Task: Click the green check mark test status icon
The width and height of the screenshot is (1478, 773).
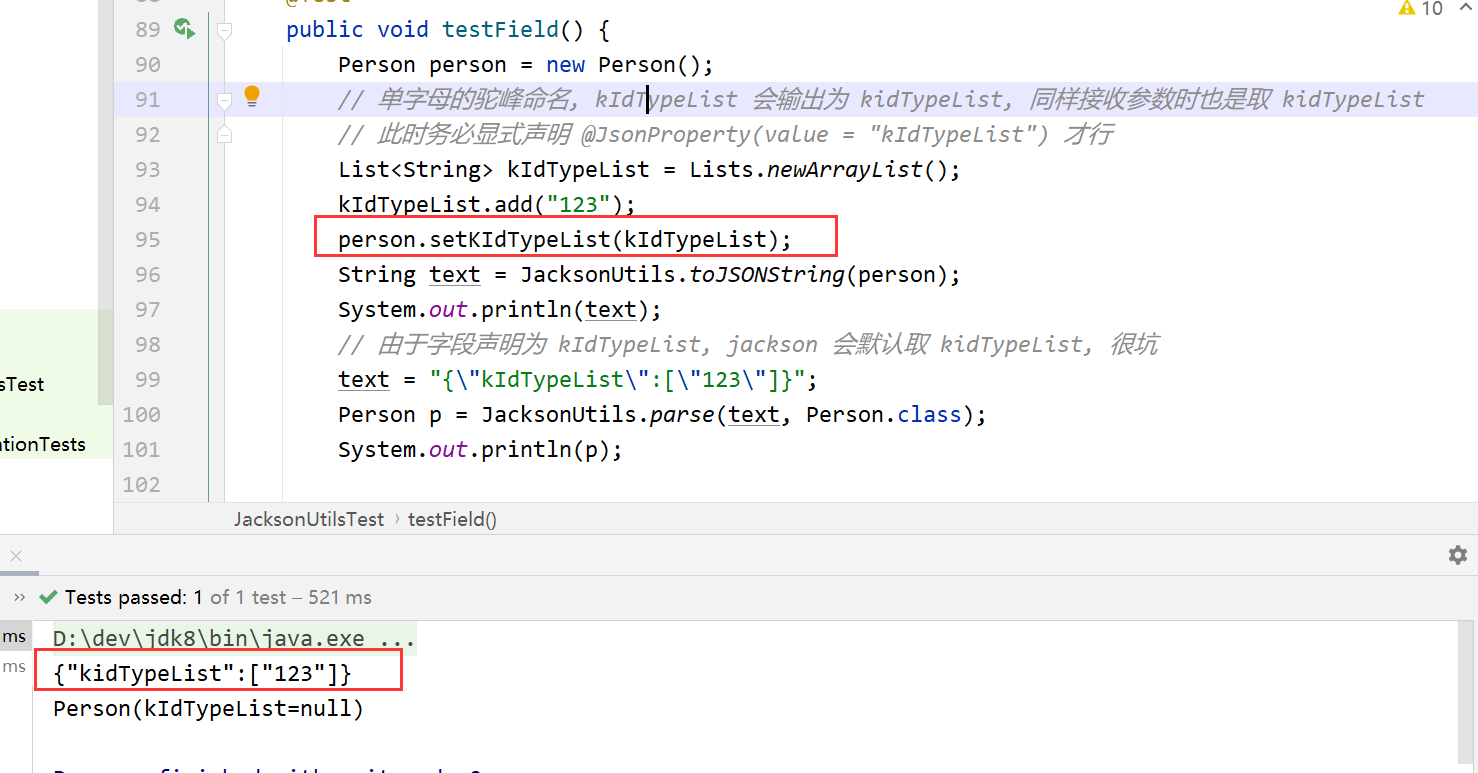Action: (x=47, y=597)
